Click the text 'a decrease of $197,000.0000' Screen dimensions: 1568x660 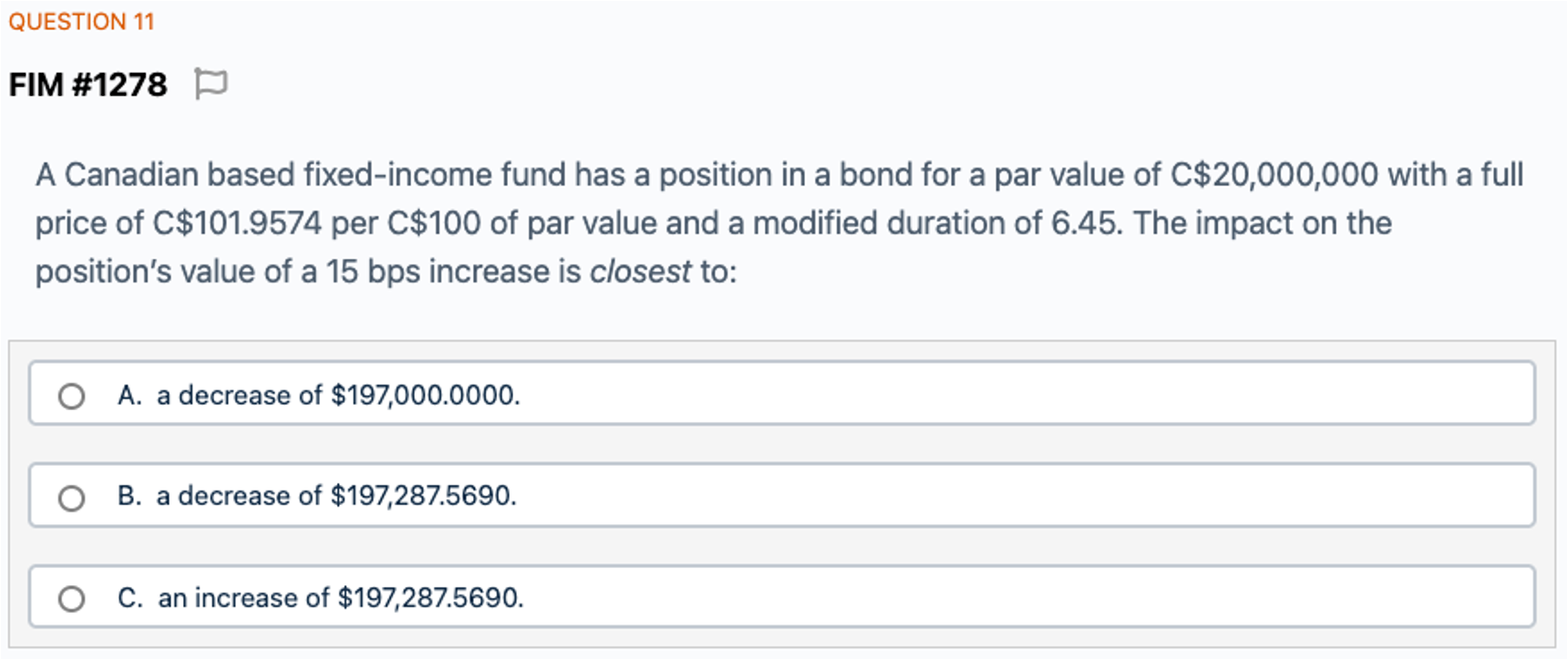click(337, 396)
